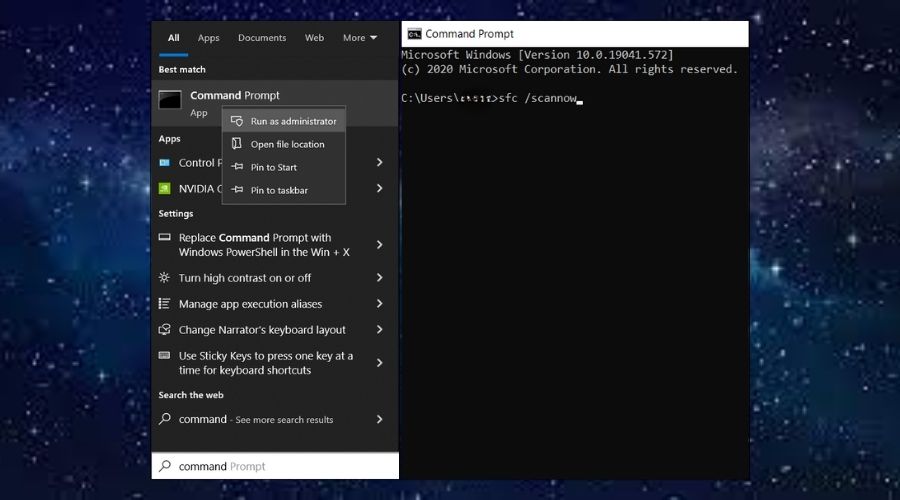Open command See more search results
This screenshot has width=900, height=500.
click(x=255, y=419)
